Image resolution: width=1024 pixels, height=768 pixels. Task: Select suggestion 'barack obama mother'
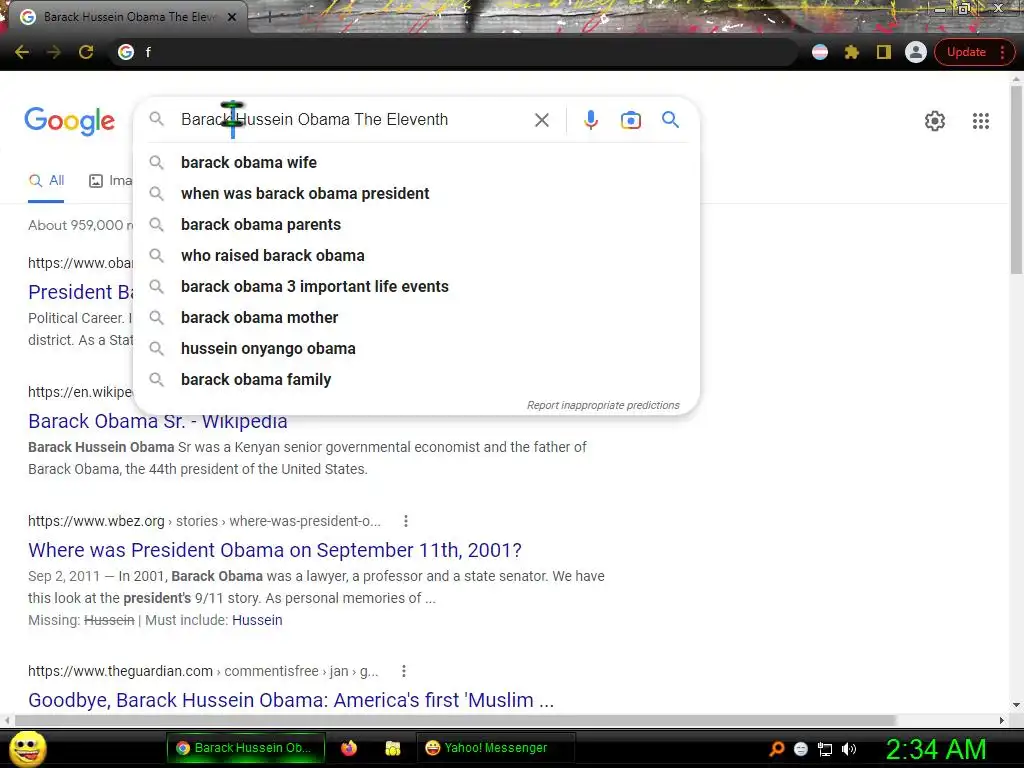coord(417,317)
